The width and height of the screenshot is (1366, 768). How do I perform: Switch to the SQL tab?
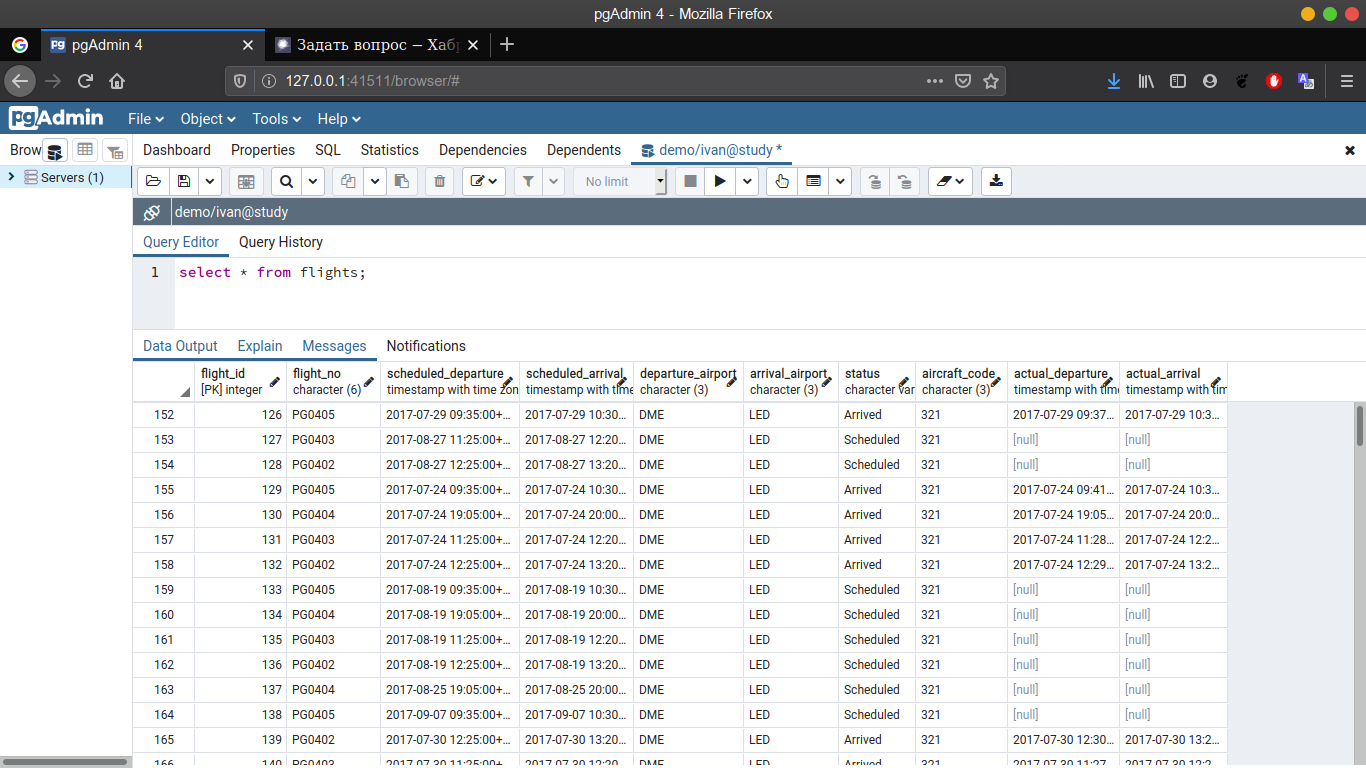click(328, 150)
